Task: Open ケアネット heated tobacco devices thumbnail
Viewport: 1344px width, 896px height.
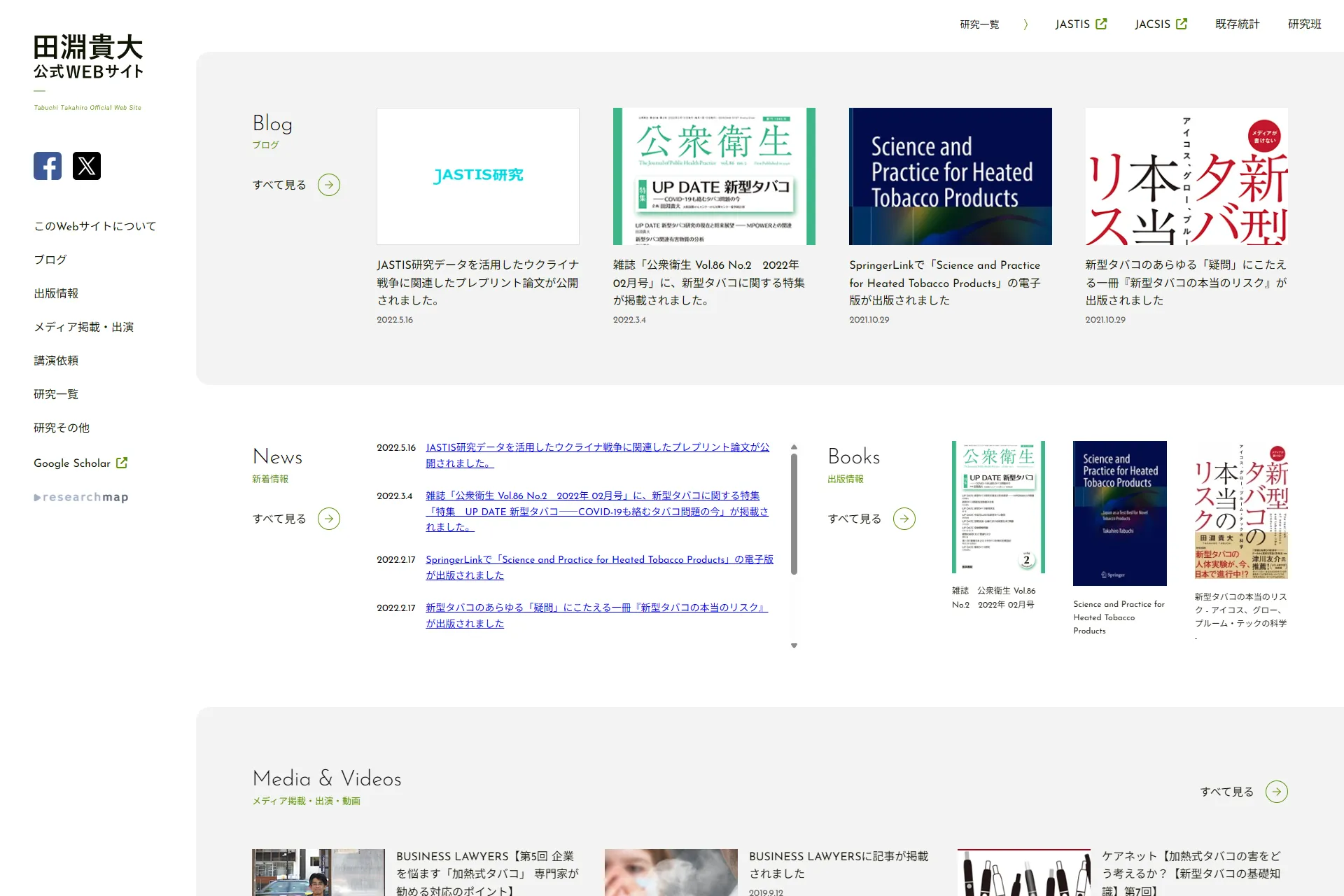Action: click(1024, 872)
